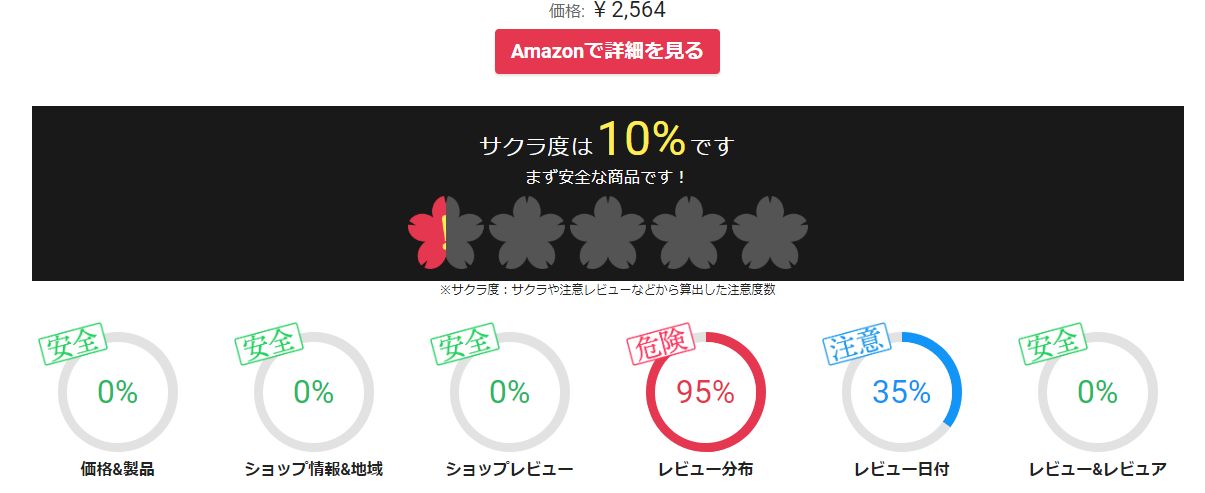The height and width of the screenshot is (493, 1205).
Task: Click the 危険 stamp on レビュー分布 gauge
Action: coord(660,345)
